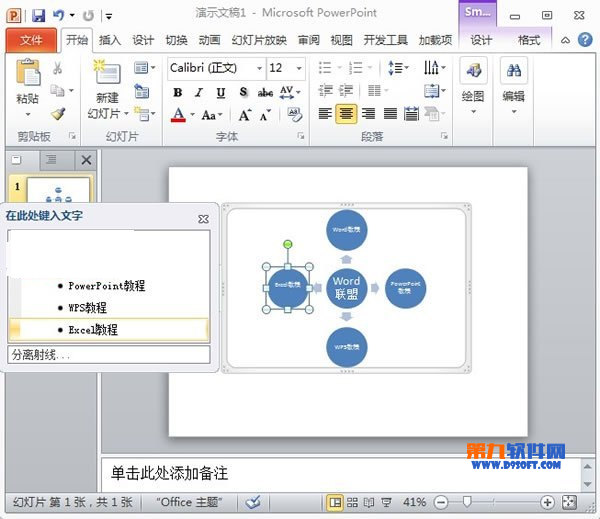Zoom out with minus button
Screen dimensions: 600x519
(x=441, y=502)
